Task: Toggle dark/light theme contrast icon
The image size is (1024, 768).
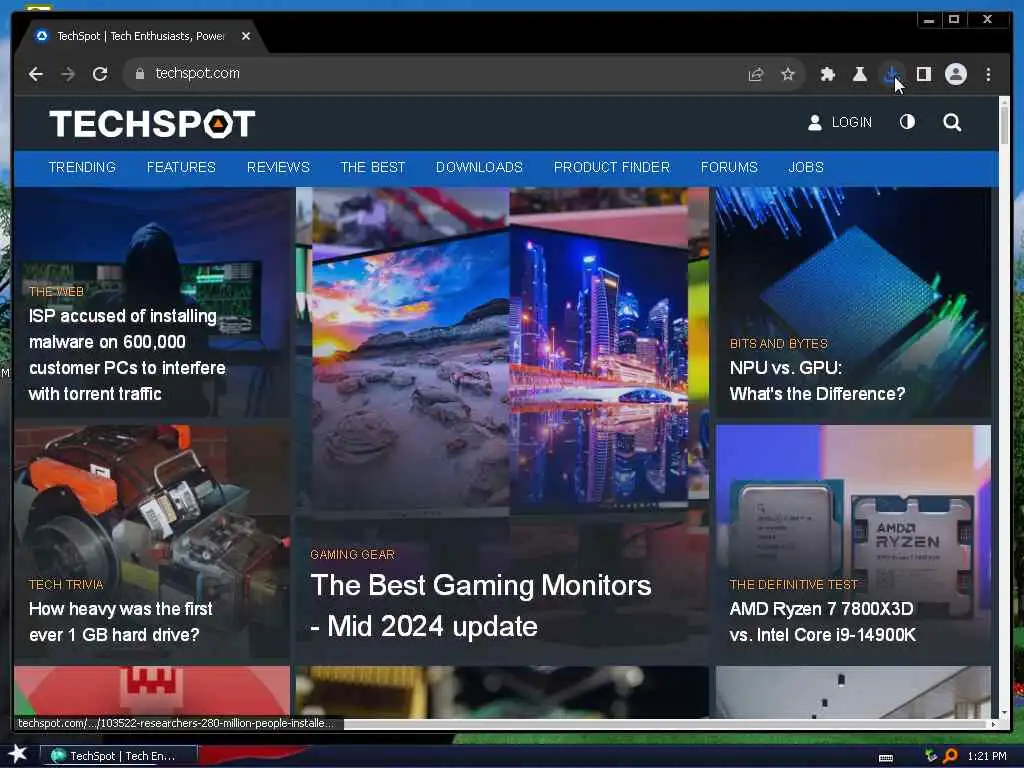Action: (x=907, y=122)
